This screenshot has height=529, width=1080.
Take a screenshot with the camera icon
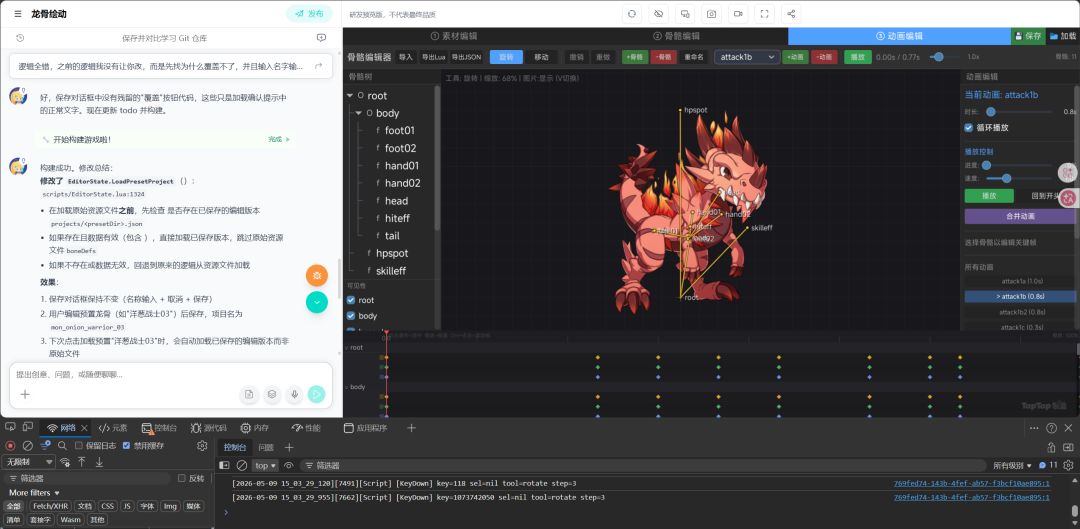coord(712,14)
